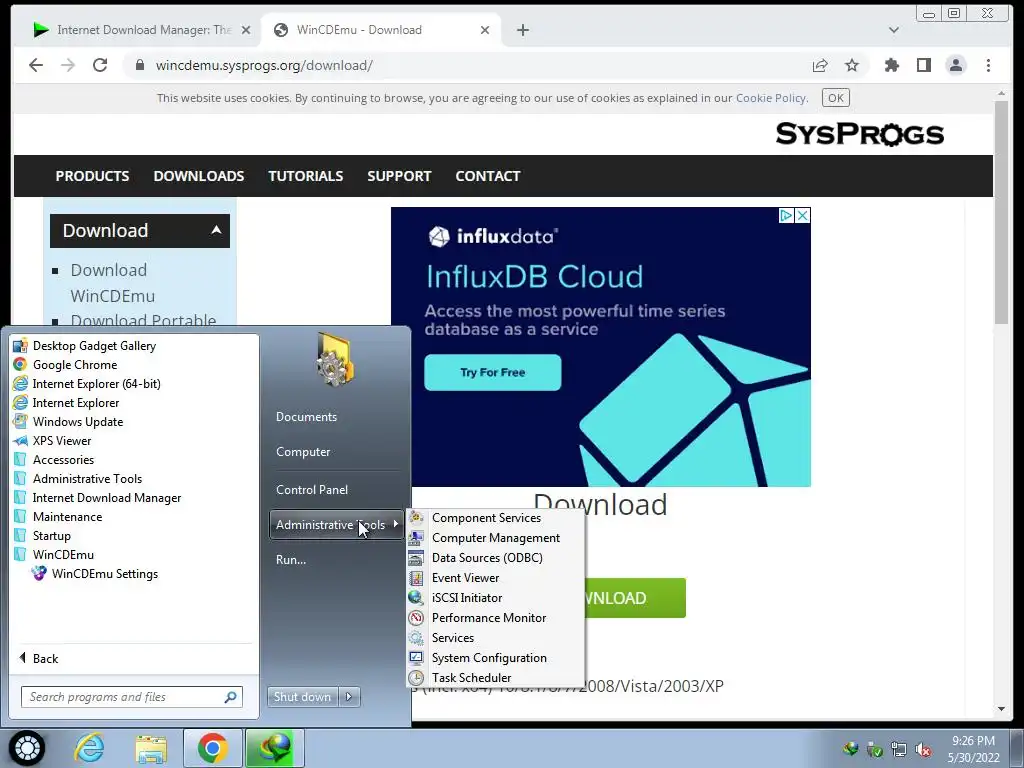Collapse the WinCDEmu folder
The width and height of the screenshot is (1024, 768).
(x=54, y=555)
